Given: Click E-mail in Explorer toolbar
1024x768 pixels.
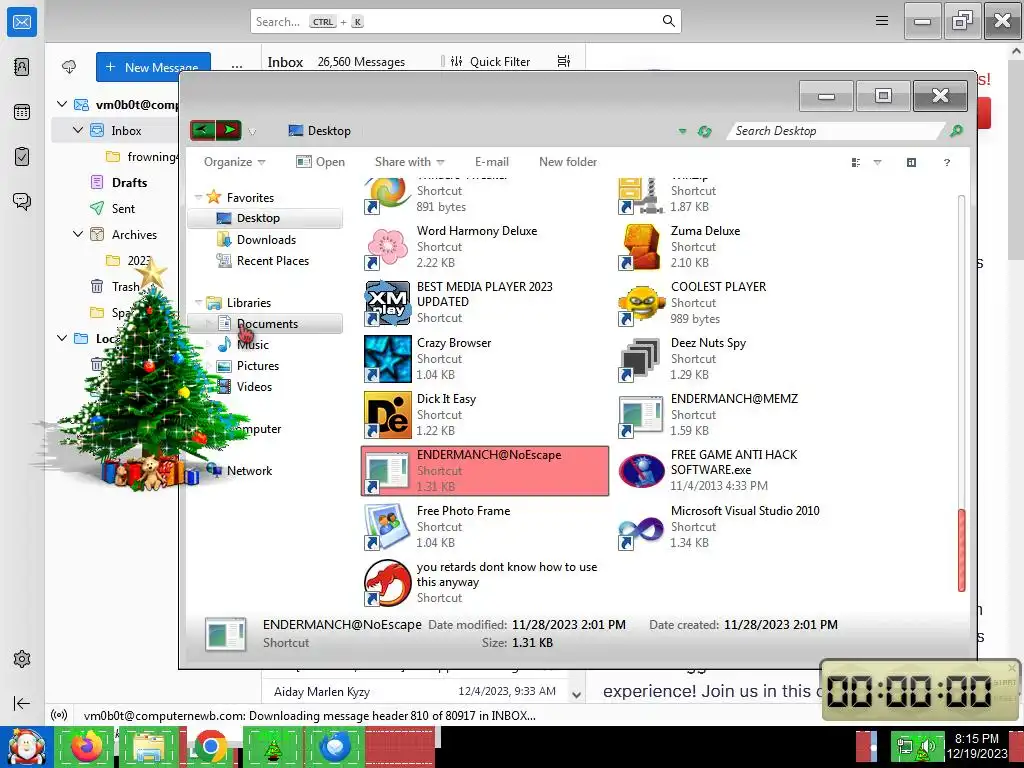Looking at the screenshot, I should 492,162.
